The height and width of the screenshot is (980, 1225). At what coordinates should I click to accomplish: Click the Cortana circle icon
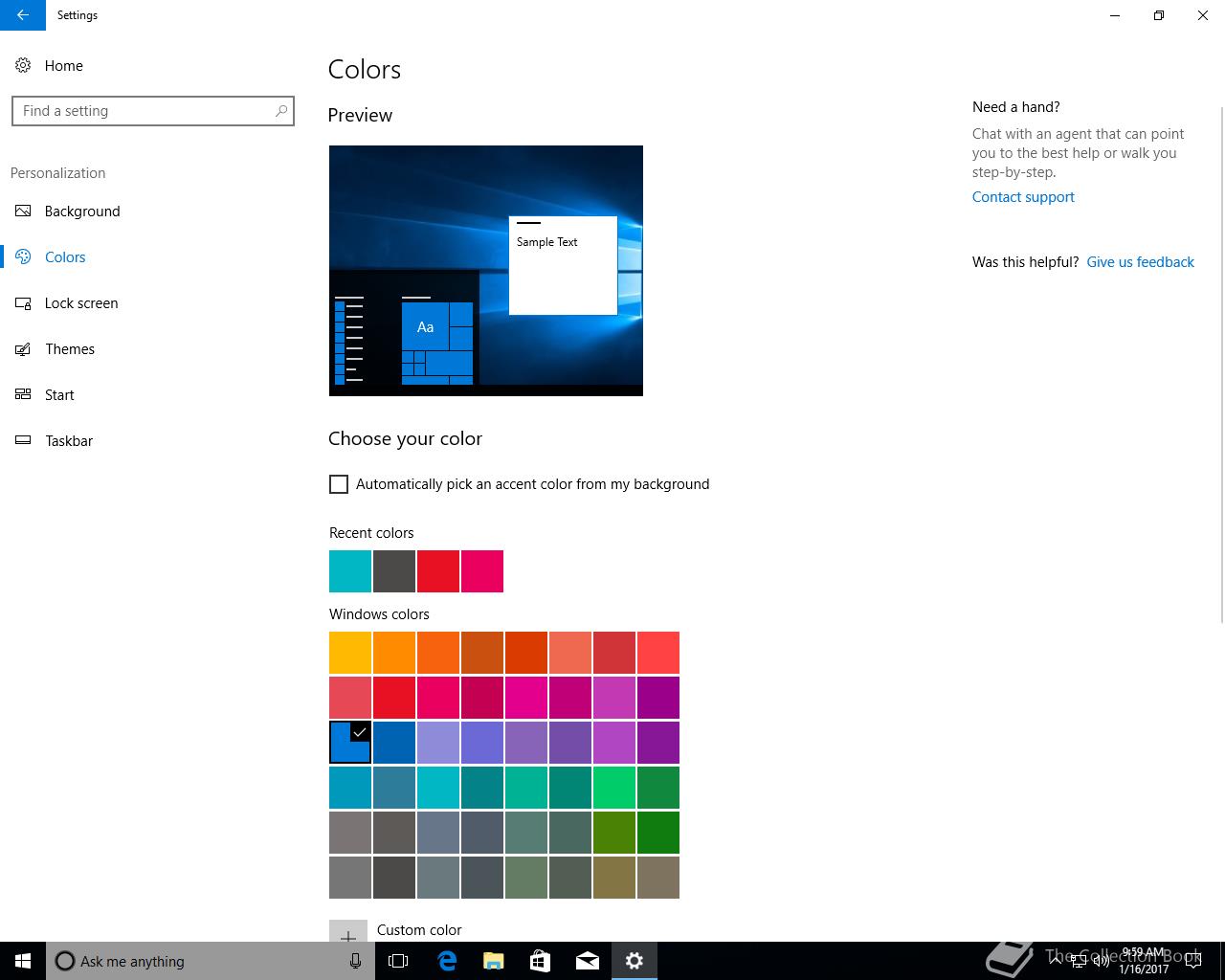pyautogui.click(x=64, y=961)
